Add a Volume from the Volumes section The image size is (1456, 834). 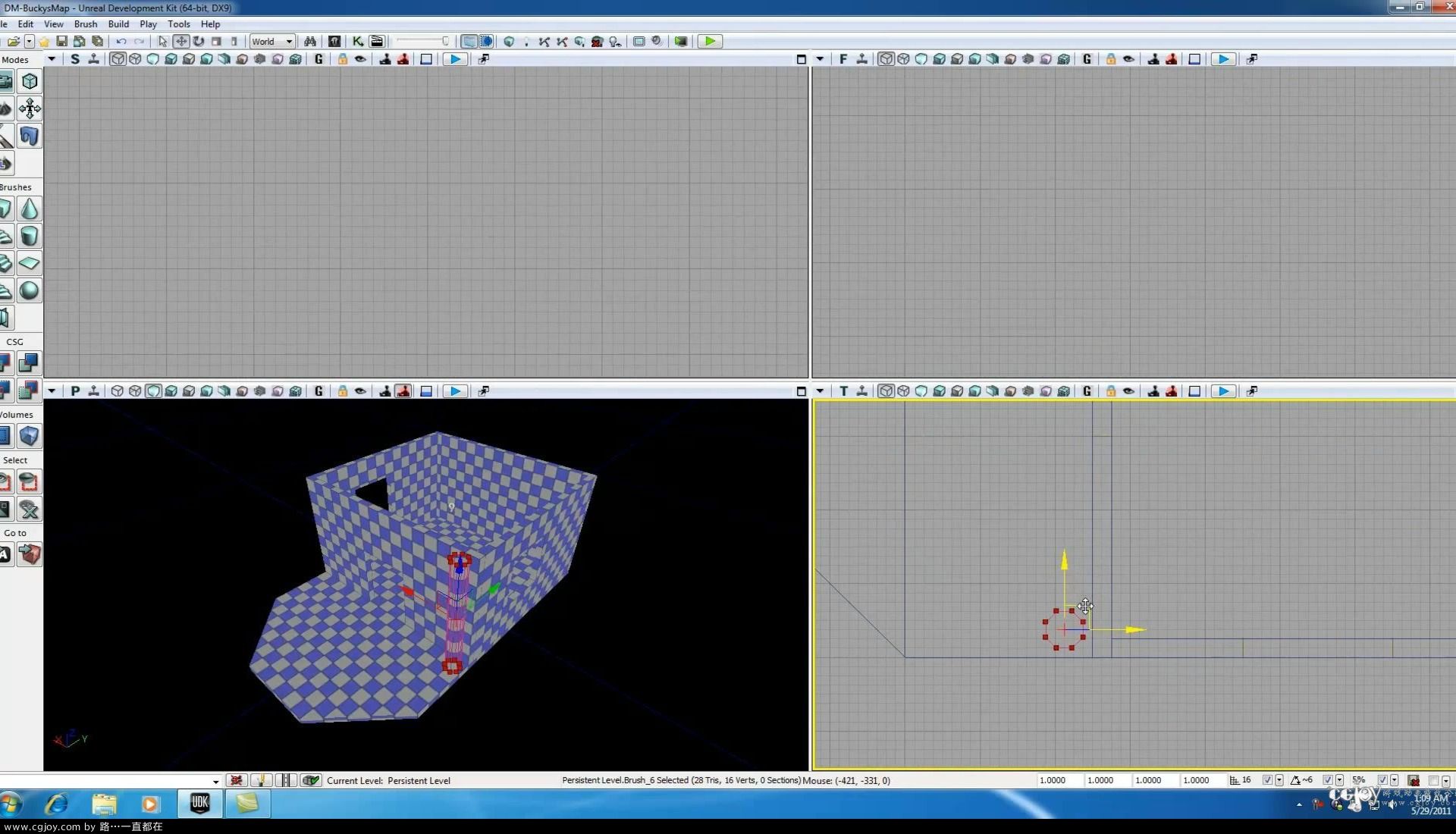(30, 436)
